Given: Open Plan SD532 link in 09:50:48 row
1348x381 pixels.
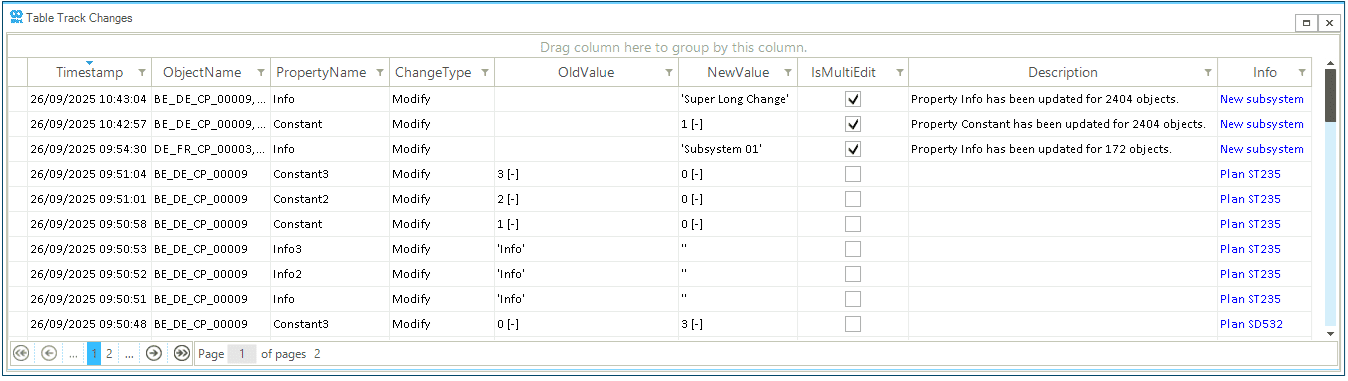Looking at the screenshot, I should (1251, 324).
